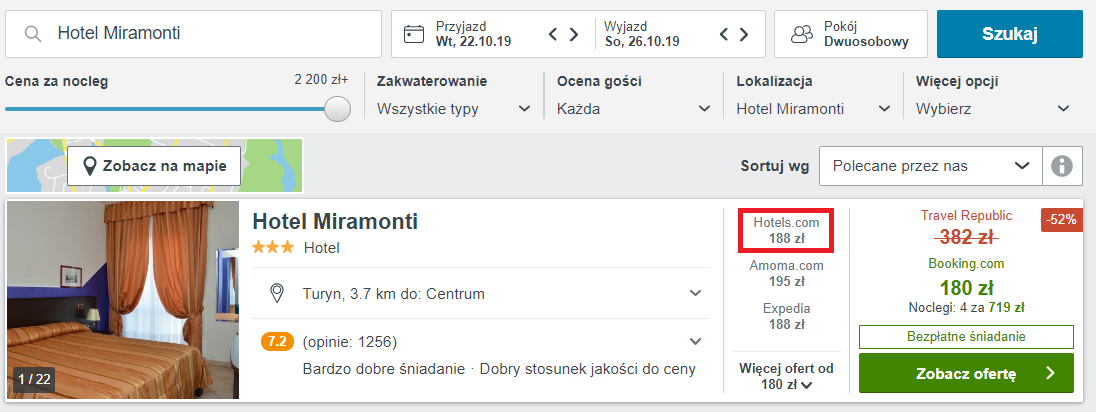The height and width of the screenshot is (412, 1096).
Task: Click the Zobacz ofertę button
Action: click(966, 374)
